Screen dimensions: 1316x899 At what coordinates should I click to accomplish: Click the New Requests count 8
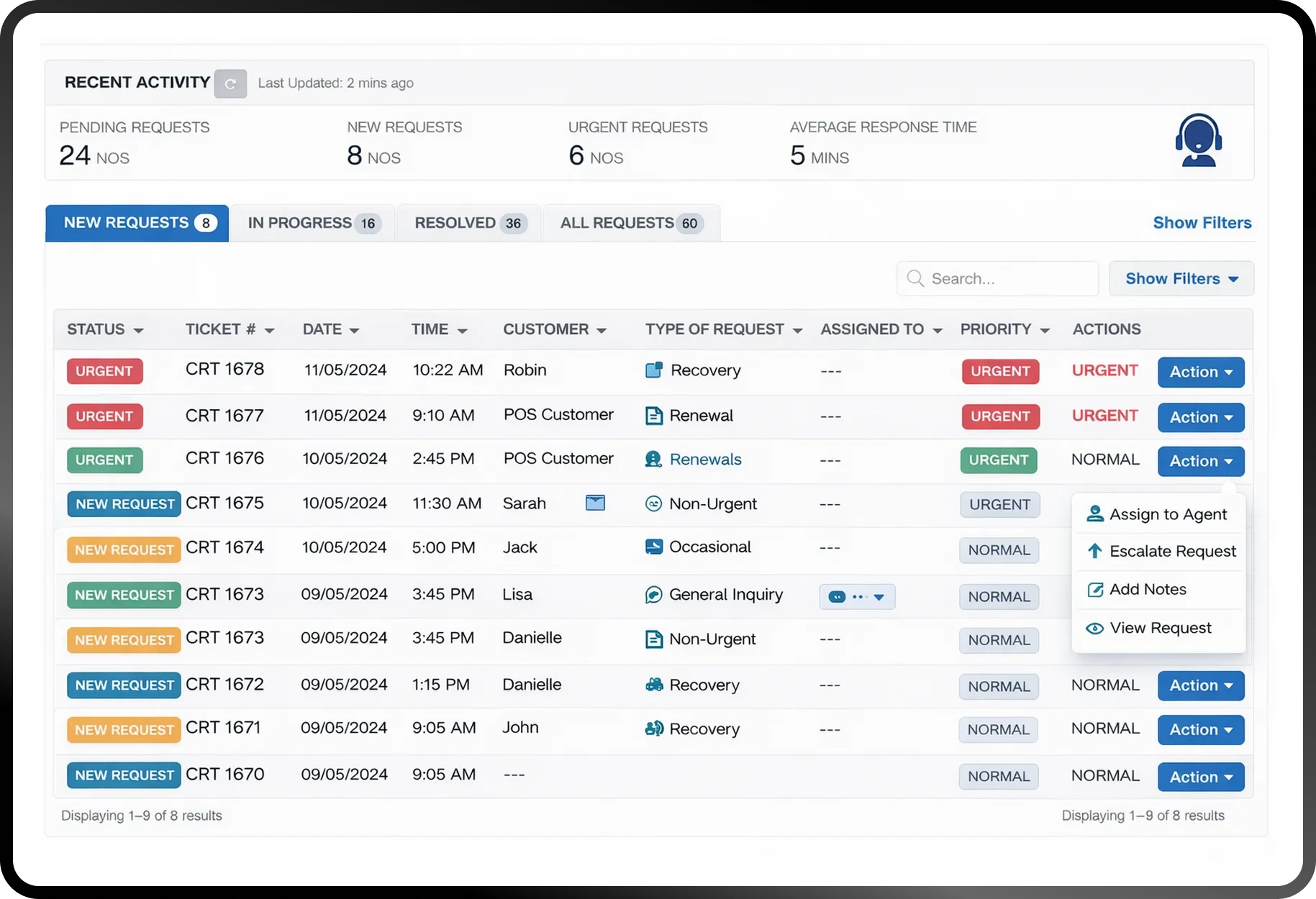pos(355,155)
